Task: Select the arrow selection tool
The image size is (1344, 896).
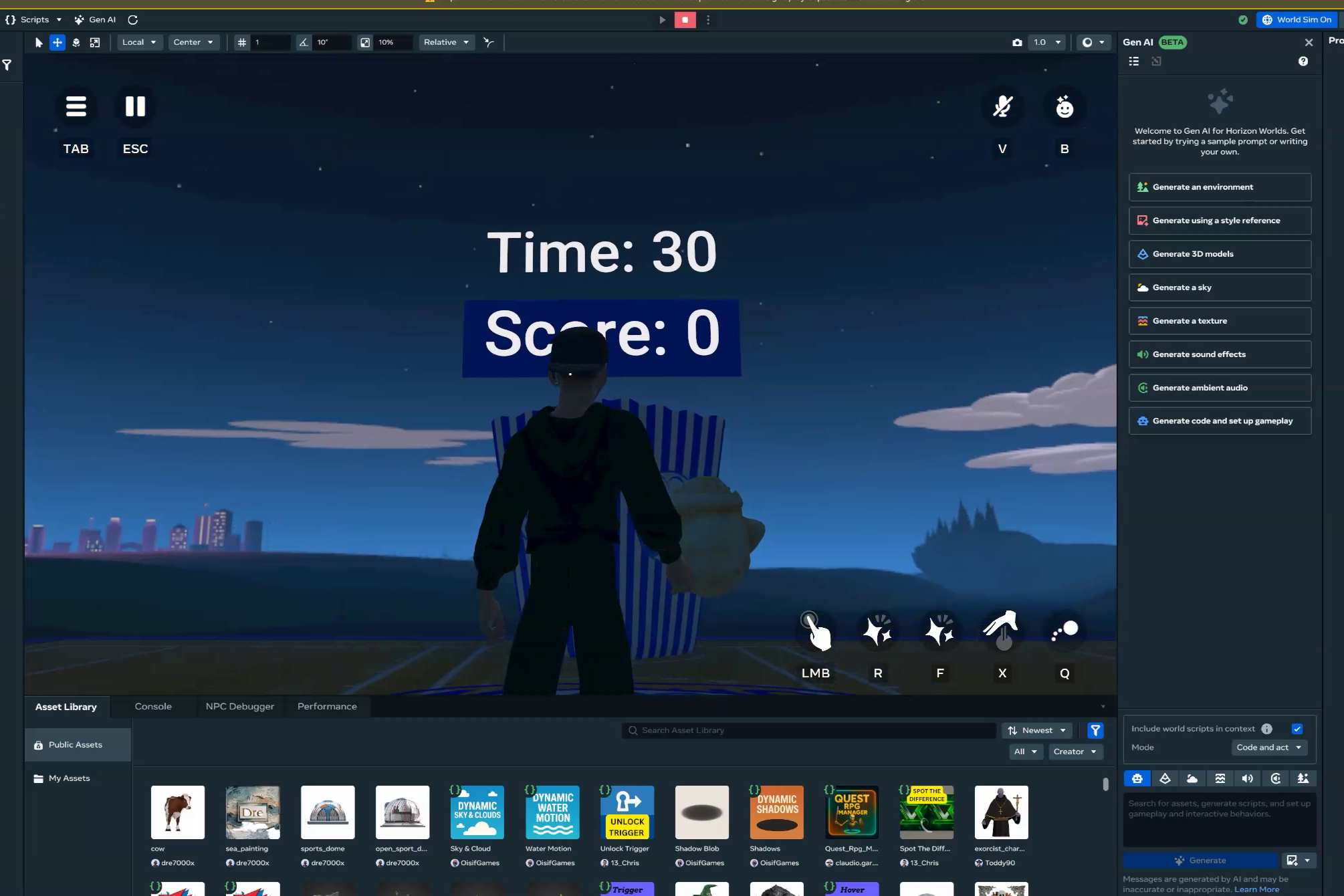Action: pyautogui.click(x=39, y=42)
